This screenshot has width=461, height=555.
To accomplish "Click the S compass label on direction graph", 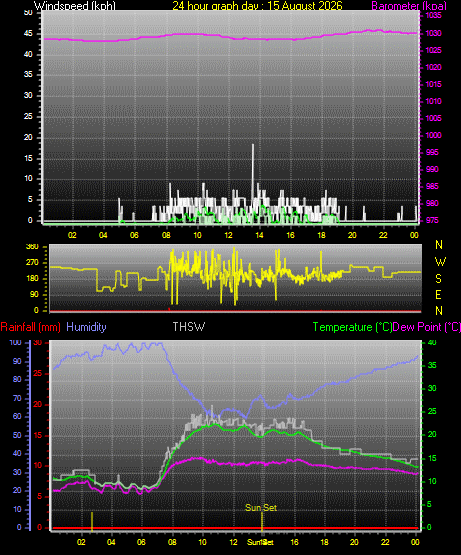I will [438, 279].
